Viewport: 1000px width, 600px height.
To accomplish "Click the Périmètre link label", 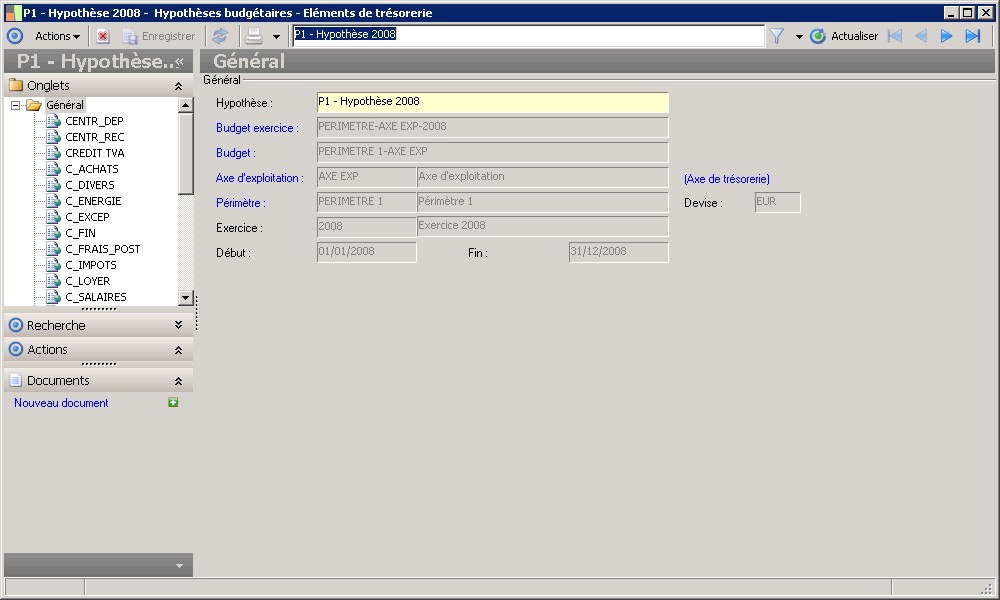I will [x=240, y=203].
